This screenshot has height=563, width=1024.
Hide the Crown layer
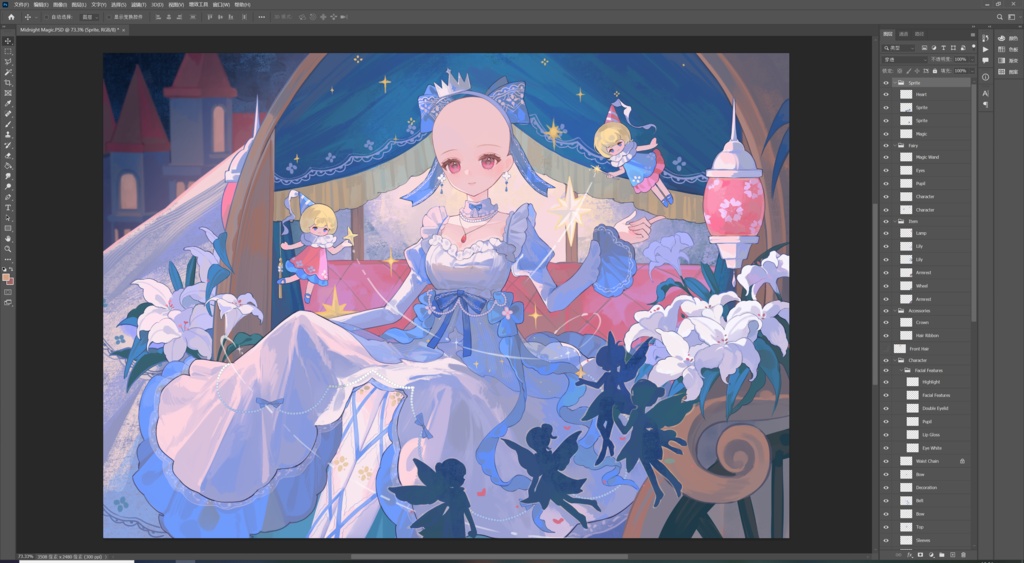(x=886, y=322)
